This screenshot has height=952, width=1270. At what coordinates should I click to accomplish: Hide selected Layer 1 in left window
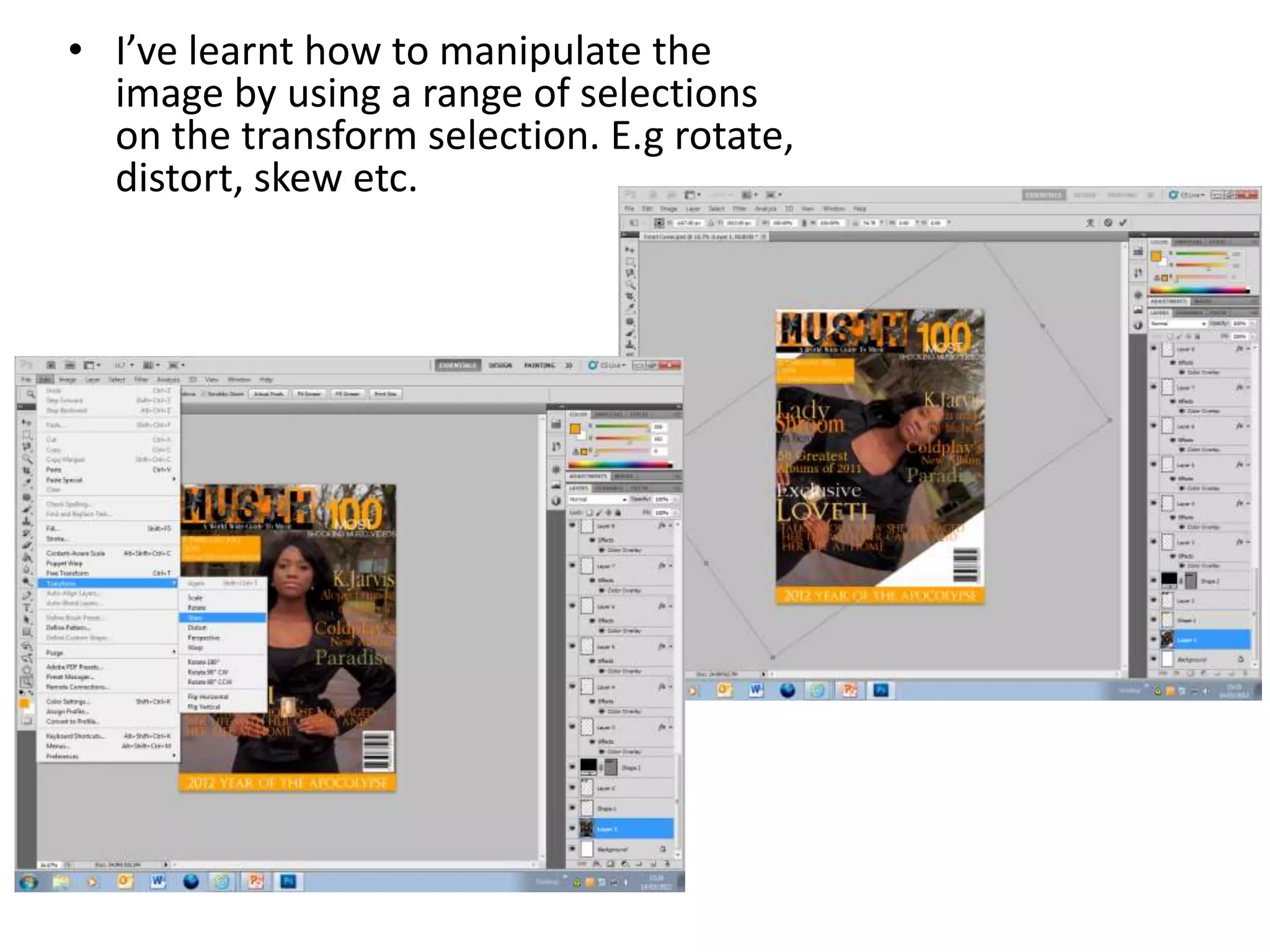coord(572,828)
